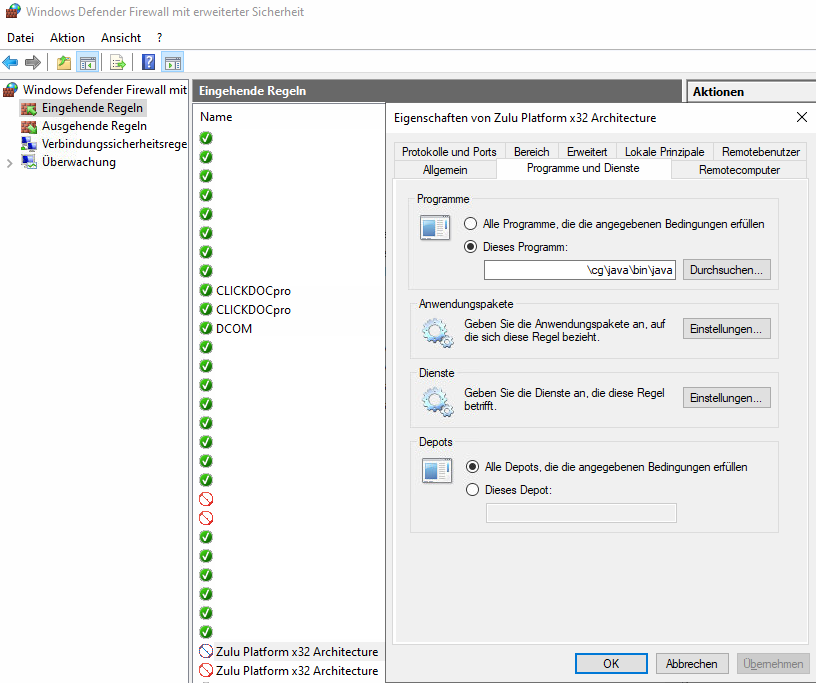The width and height of the screenshot is (816, 683).
Task: Click the Forward arrow toolbar icon
Action: 33,63
